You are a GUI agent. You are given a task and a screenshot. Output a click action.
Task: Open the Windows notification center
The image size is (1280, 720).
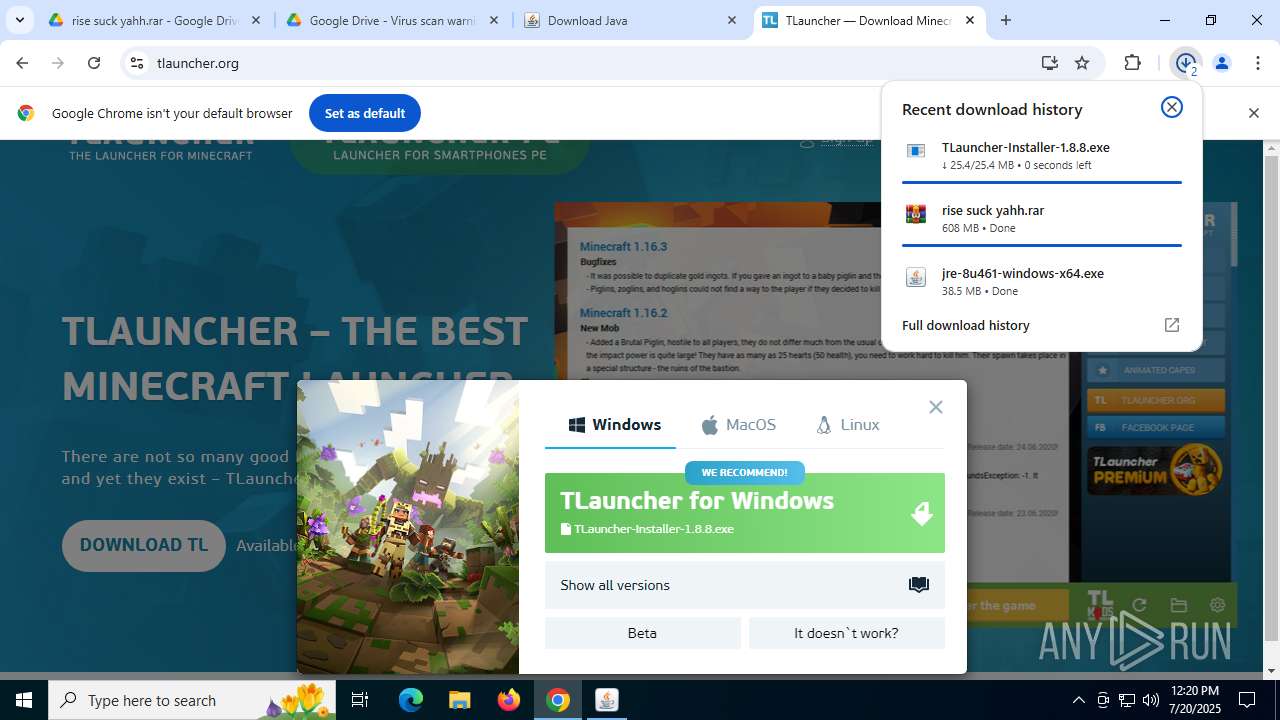(x=1248, y=700)
